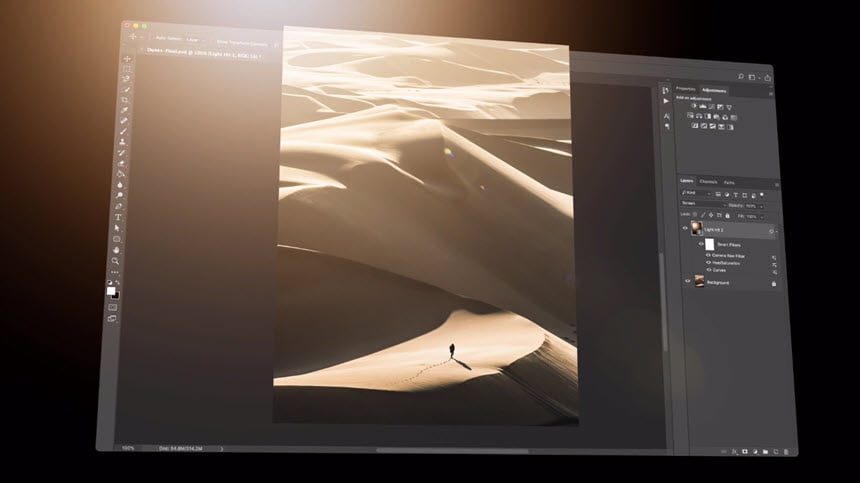The width and height of the screenshot is (860, 483).
Task: Toggle the lock-all padlock in Lock row
Action: tap(727, 215)
